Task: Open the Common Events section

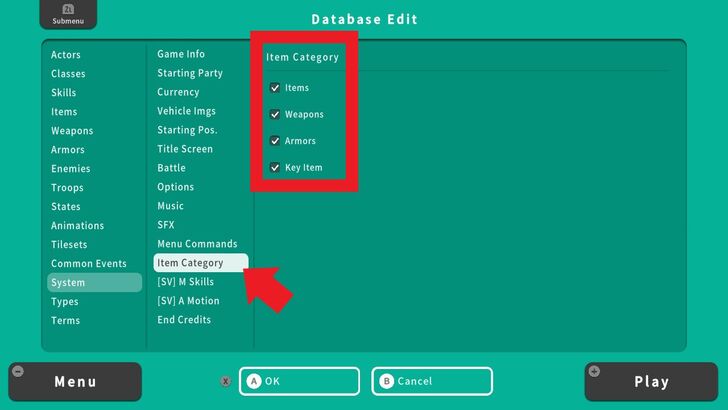Action: tap(89, 264)
